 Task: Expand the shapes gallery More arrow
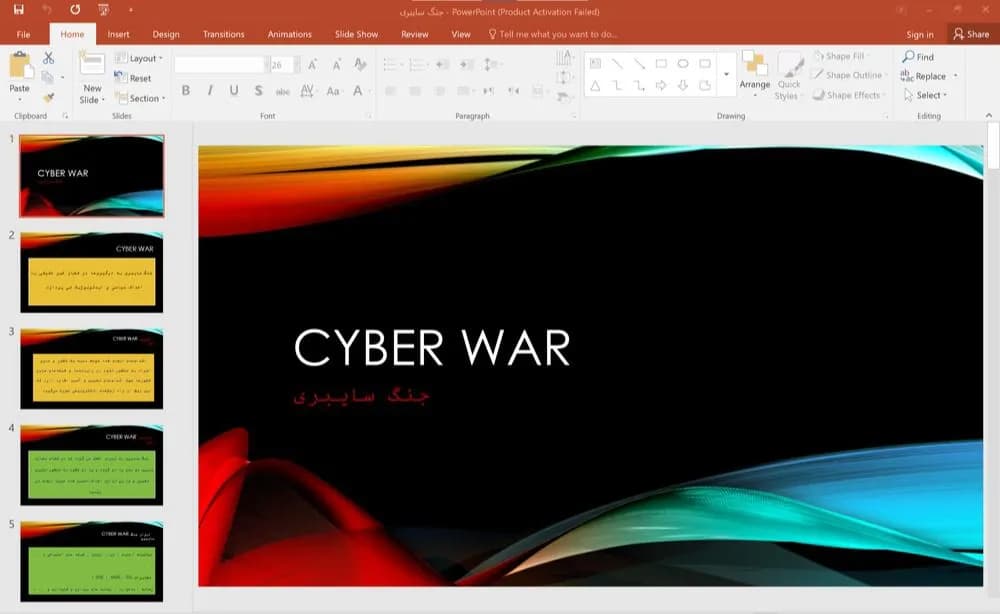[726, 75]
